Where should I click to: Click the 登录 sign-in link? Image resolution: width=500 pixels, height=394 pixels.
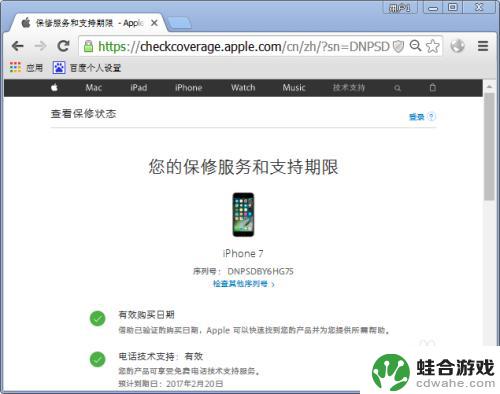[417, 117]
